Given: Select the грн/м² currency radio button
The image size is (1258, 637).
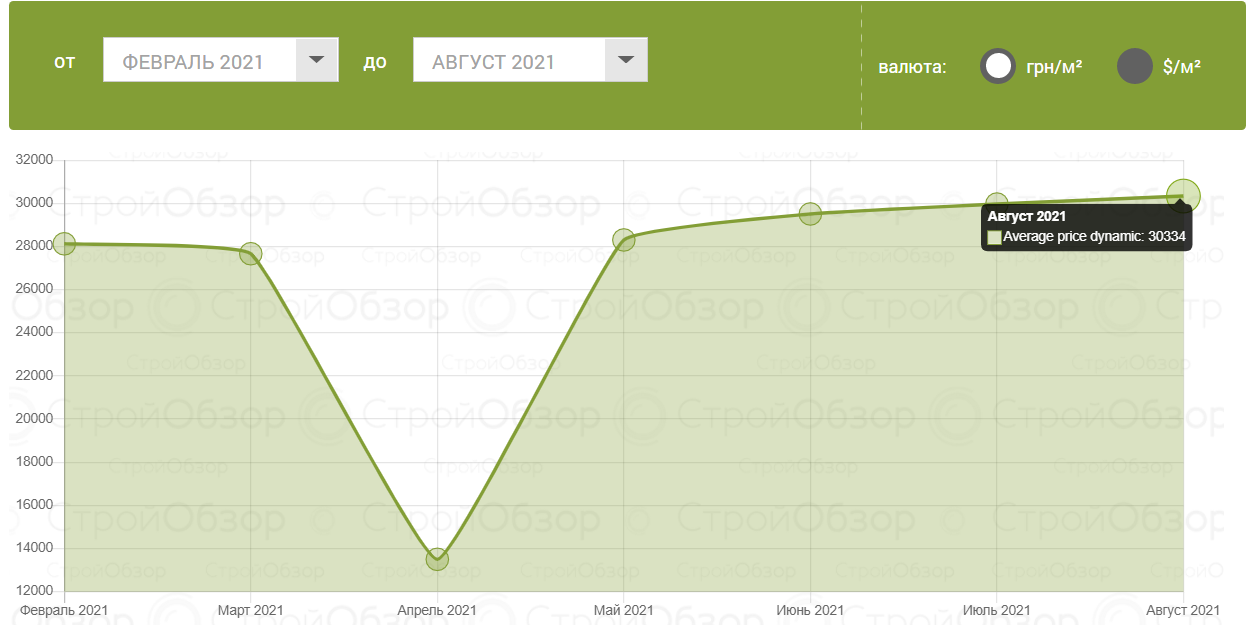Looking at the screenshot, I should click(x=998, y=67).
